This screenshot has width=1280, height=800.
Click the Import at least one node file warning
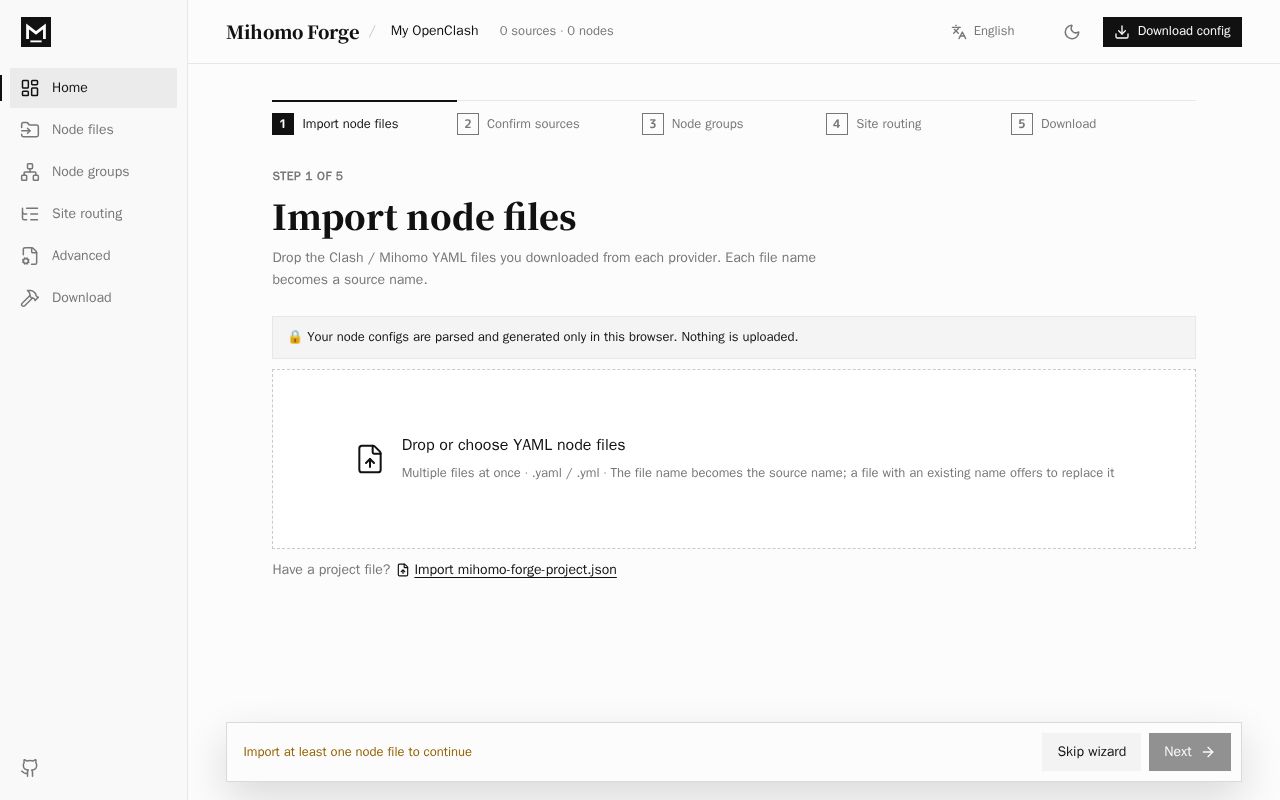pos(357,752)
